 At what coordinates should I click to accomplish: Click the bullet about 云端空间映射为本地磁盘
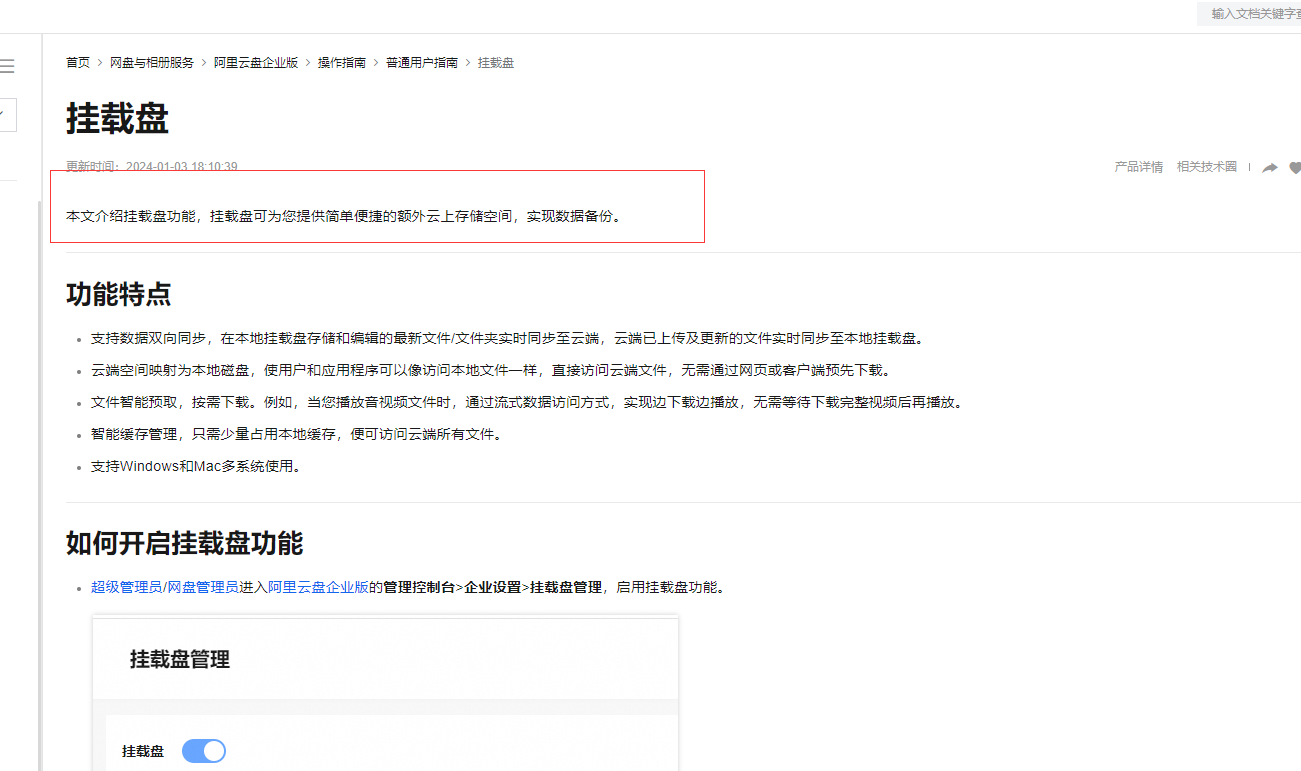(491, 370)
